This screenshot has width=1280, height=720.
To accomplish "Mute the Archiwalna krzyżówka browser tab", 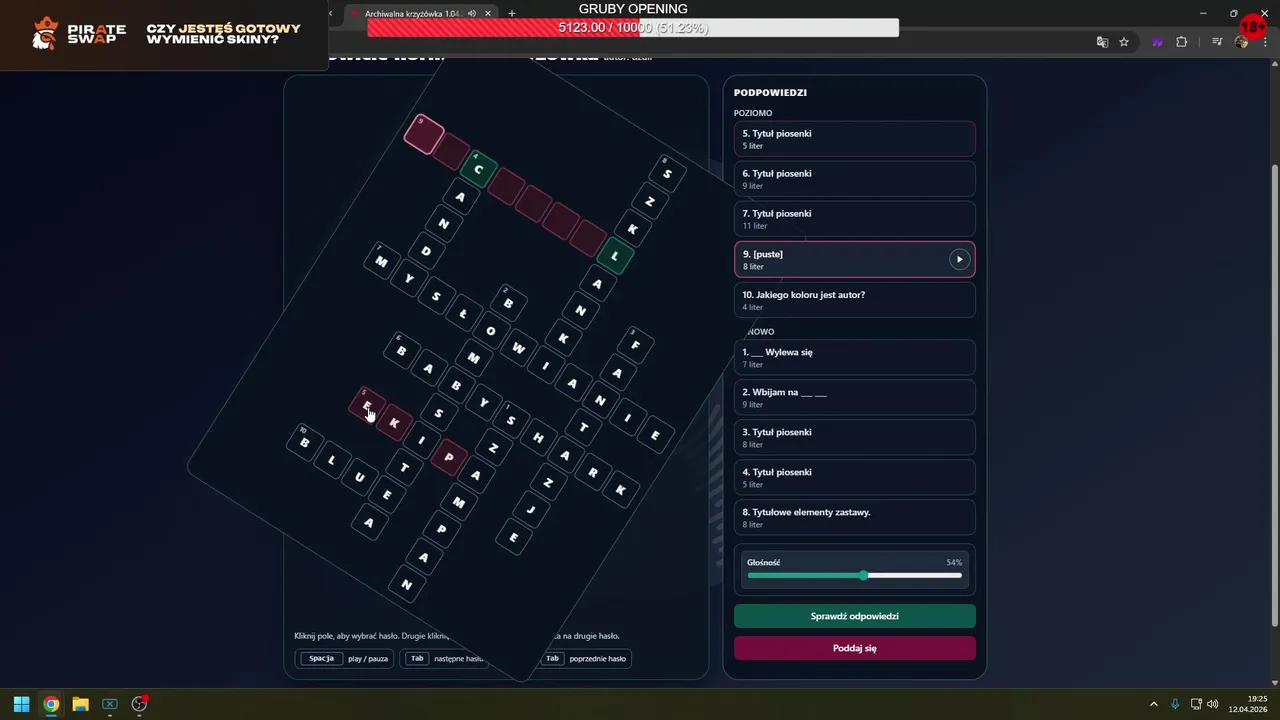I will coord(472,14).
